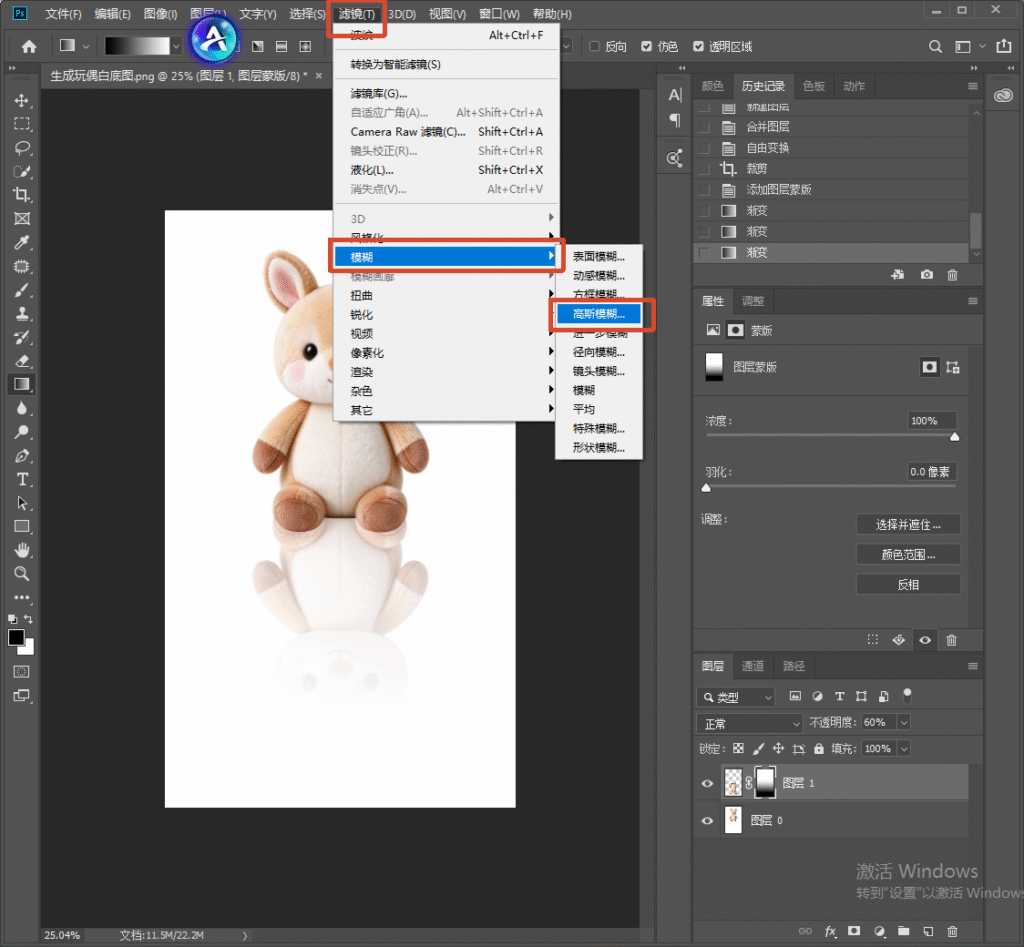This screenshot has width=1024, height=947.
Task: Click the 反相 button
Action: pos(908,585)
